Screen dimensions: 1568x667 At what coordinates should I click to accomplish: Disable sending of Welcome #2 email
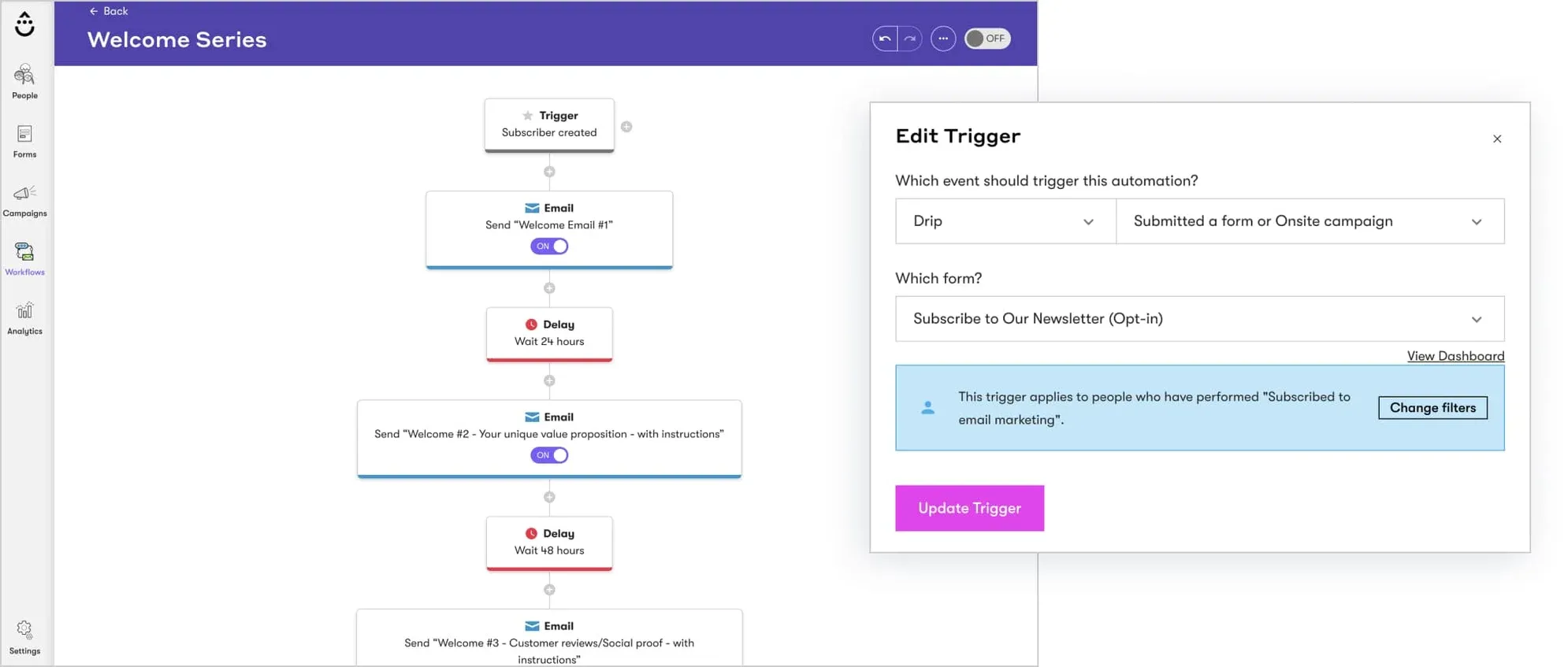coord(549,454)
